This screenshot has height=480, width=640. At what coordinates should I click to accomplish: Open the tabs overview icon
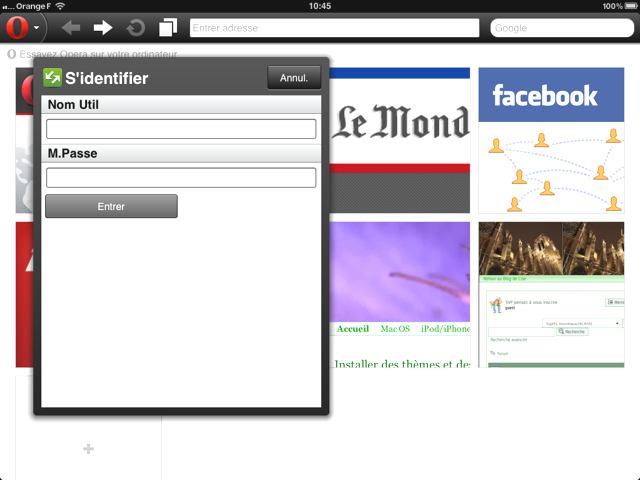click(167, 28)
